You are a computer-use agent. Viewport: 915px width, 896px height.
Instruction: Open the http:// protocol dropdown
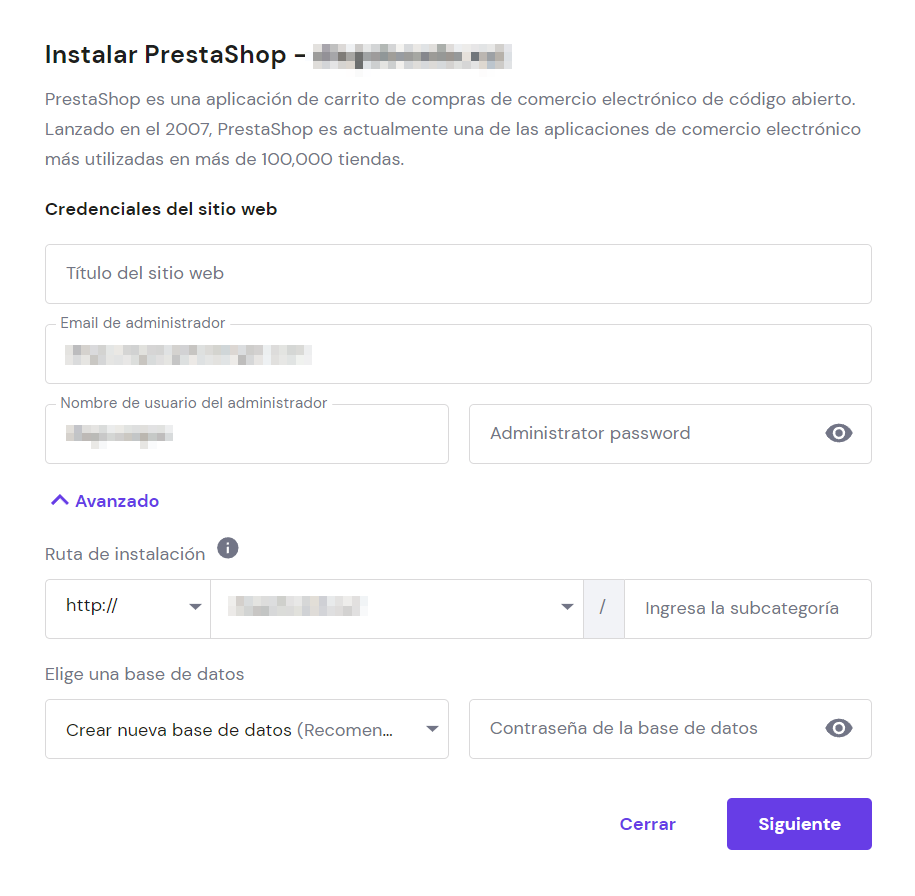click(127, 608)
